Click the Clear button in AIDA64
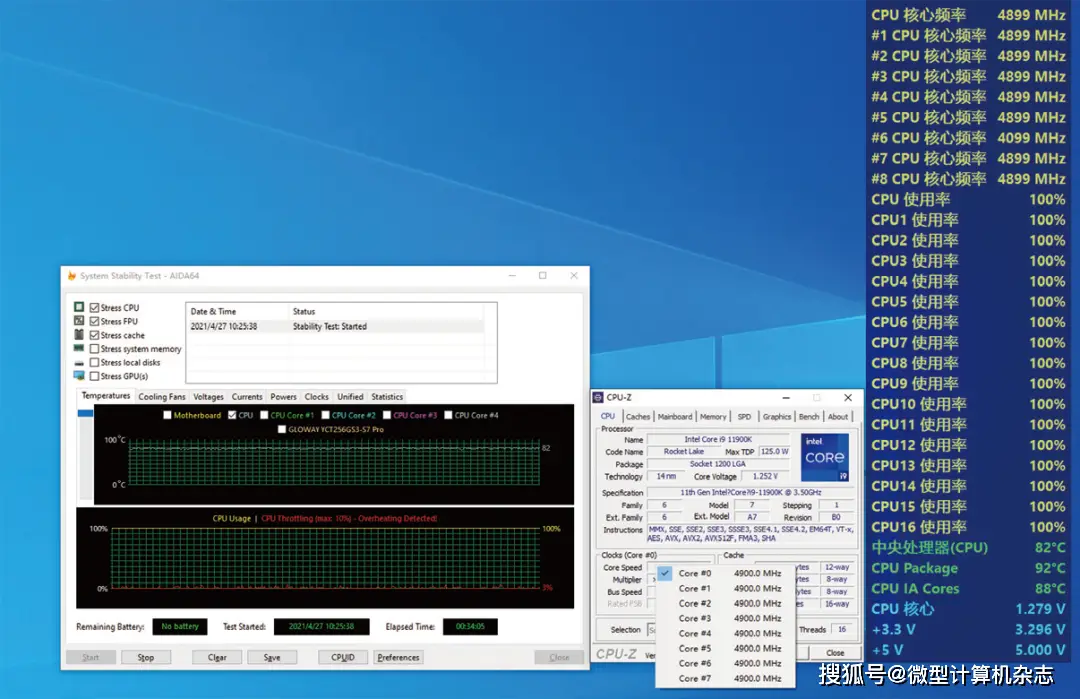1080x699 pixels. coord(217,658)
